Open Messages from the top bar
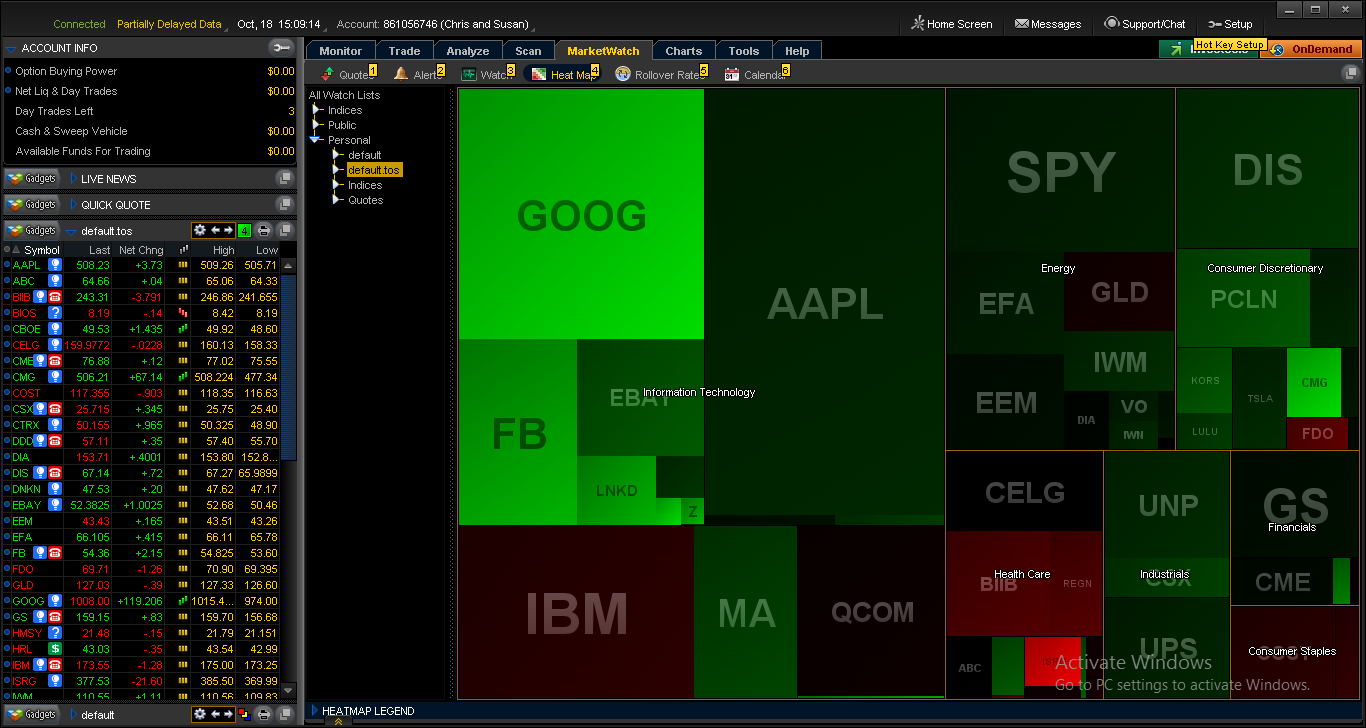 coord(1048,24)
